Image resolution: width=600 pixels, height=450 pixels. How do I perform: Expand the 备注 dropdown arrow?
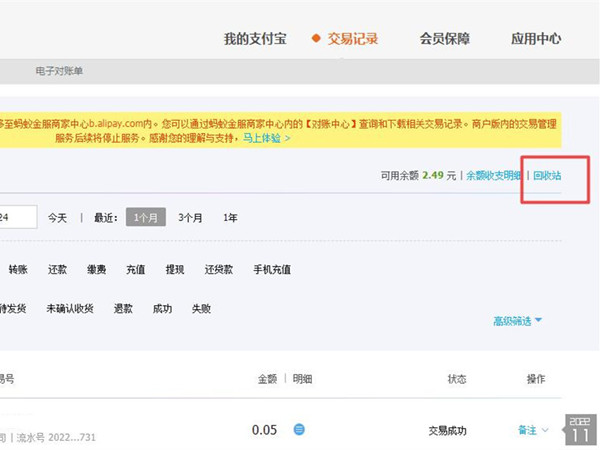545,430
